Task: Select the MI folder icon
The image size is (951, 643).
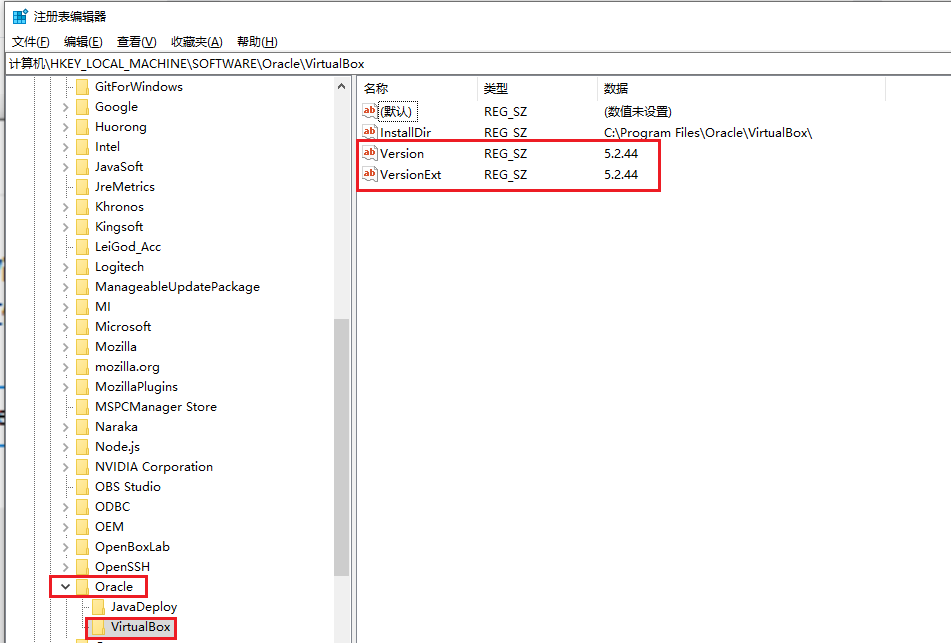Action: [82, 308]
